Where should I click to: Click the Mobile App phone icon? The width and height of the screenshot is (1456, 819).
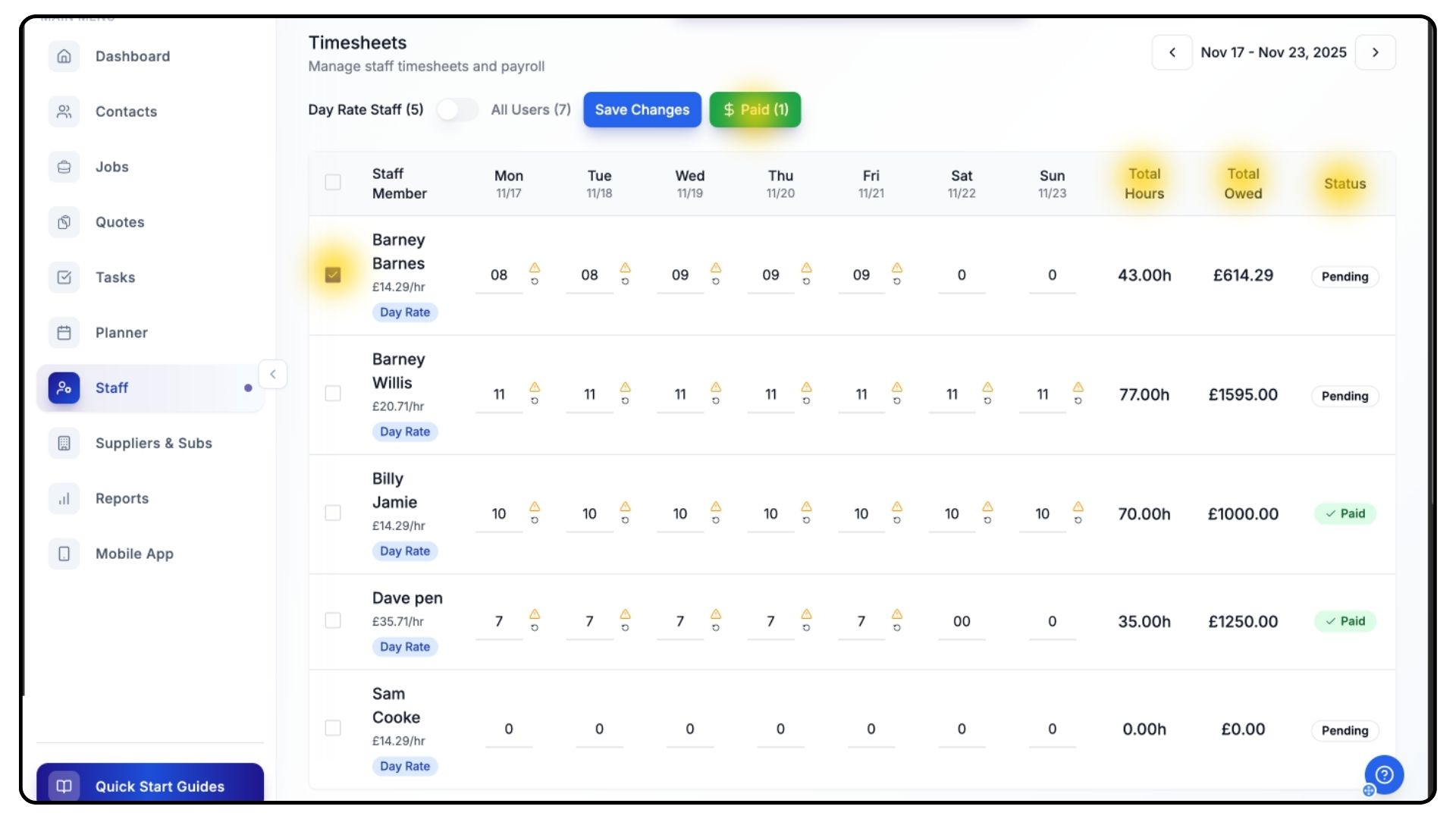click(64, 554)
